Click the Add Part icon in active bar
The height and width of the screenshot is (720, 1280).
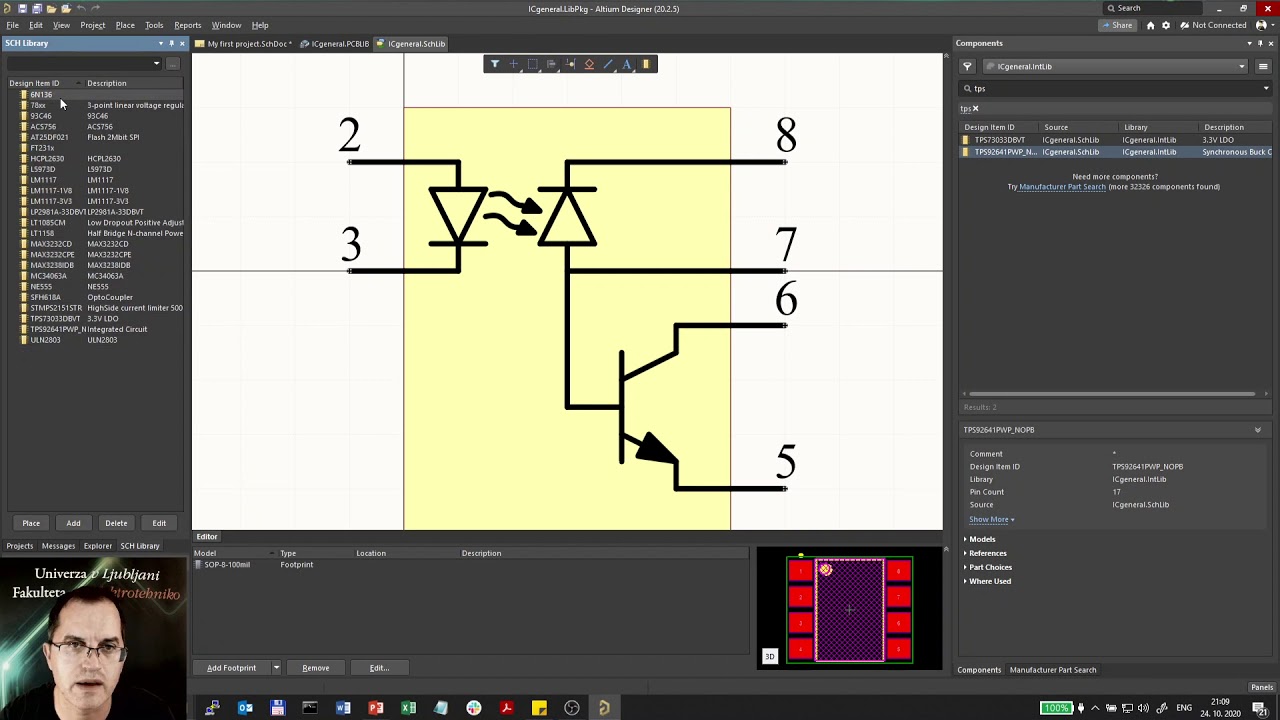[646, 64]
